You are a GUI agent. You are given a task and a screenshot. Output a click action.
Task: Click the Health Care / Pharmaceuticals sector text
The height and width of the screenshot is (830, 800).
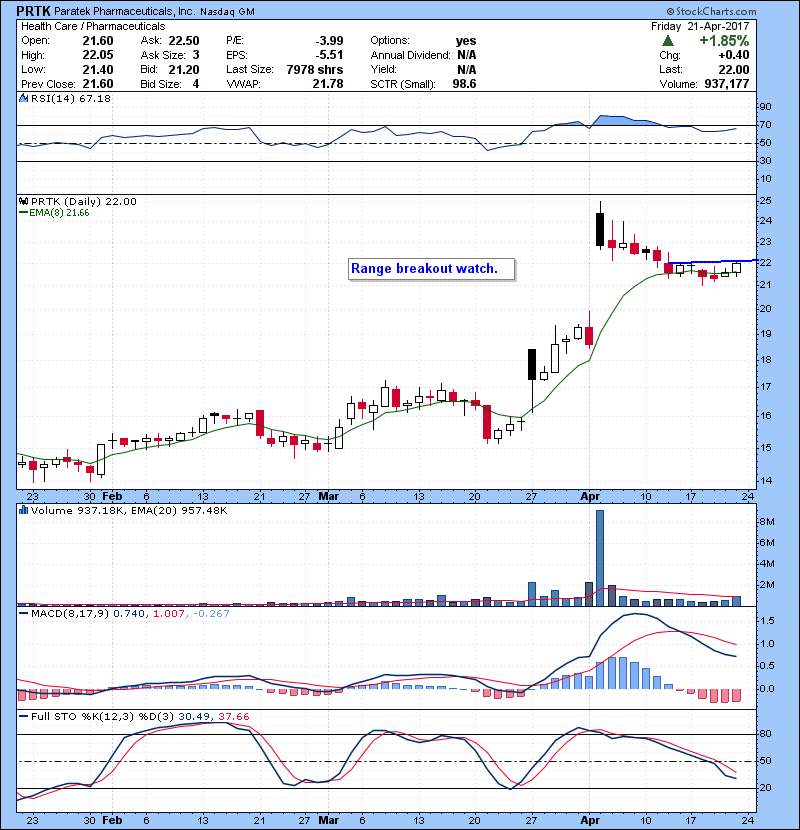pos(93,26)
